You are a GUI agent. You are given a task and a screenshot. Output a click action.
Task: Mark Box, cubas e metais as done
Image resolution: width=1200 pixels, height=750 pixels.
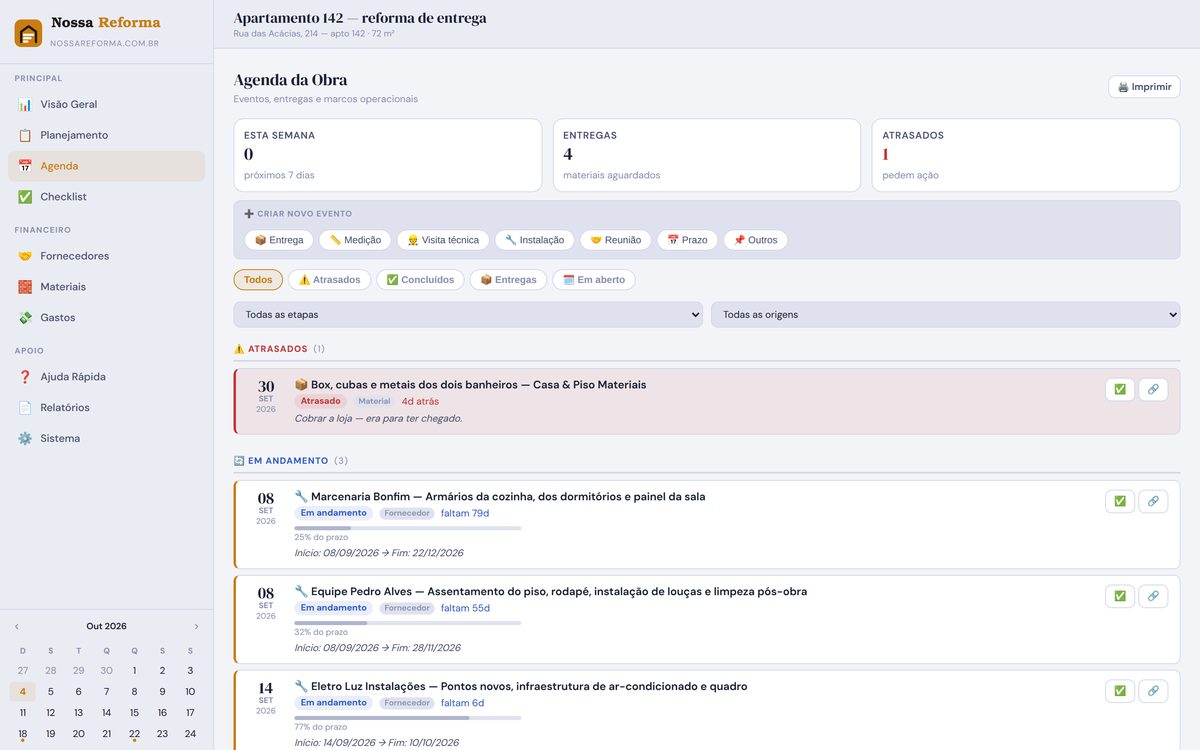tap(1120, 390)
